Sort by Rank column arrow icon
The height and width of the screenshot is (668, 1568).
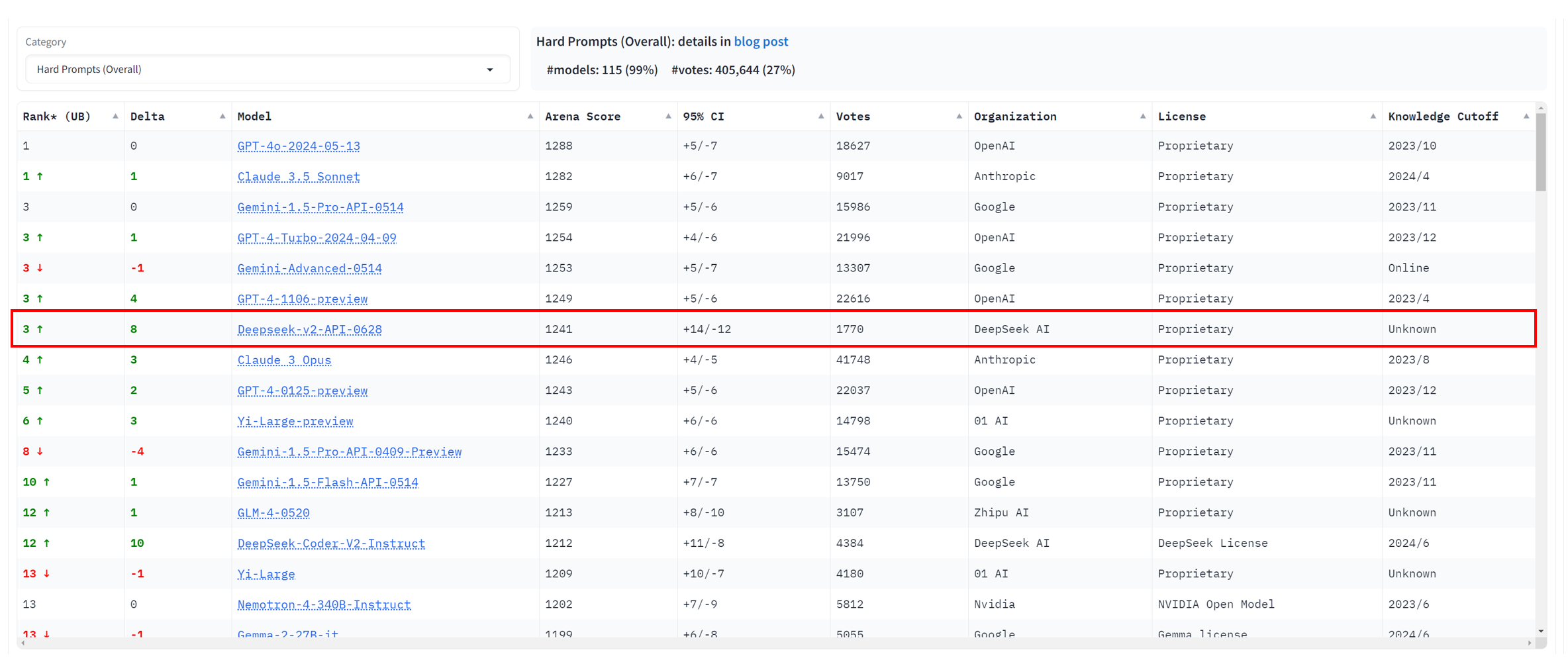point(115,117)
